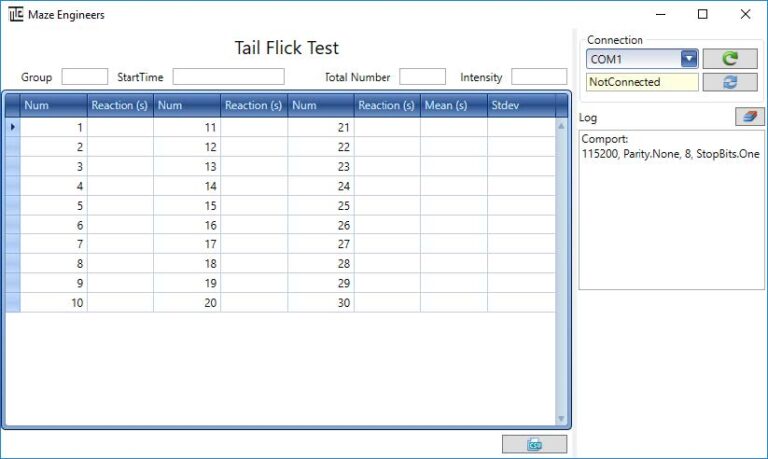The height and width of the screenshot is (459, 768).
Task: Click the blue refresh ports button
Action: click(730, 82)
